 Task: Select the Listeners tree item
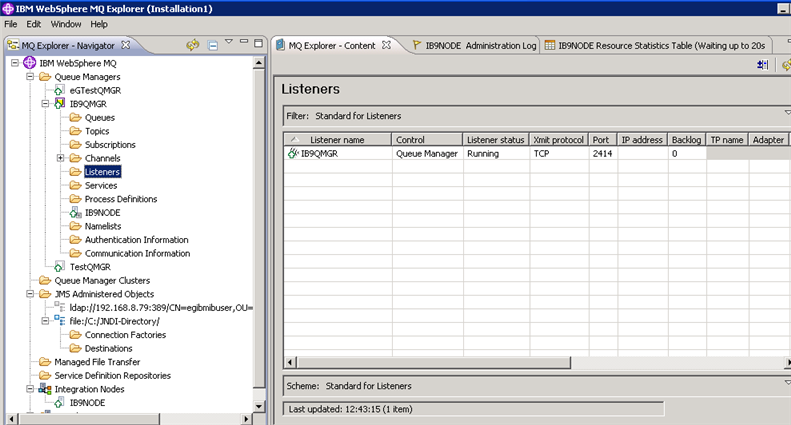pos(102,172)
